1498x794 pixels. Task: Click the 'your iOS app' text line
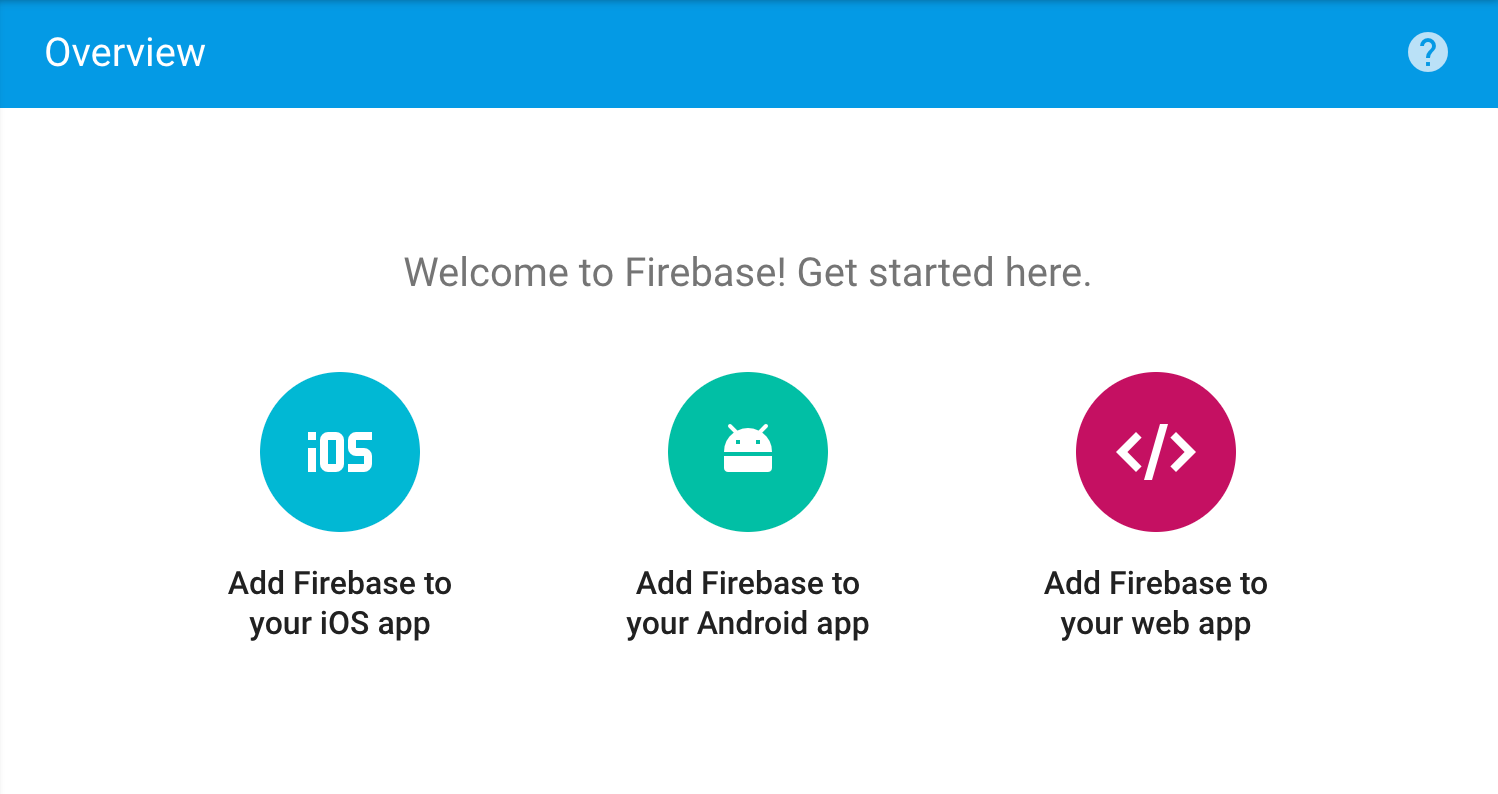pos(340,624)
